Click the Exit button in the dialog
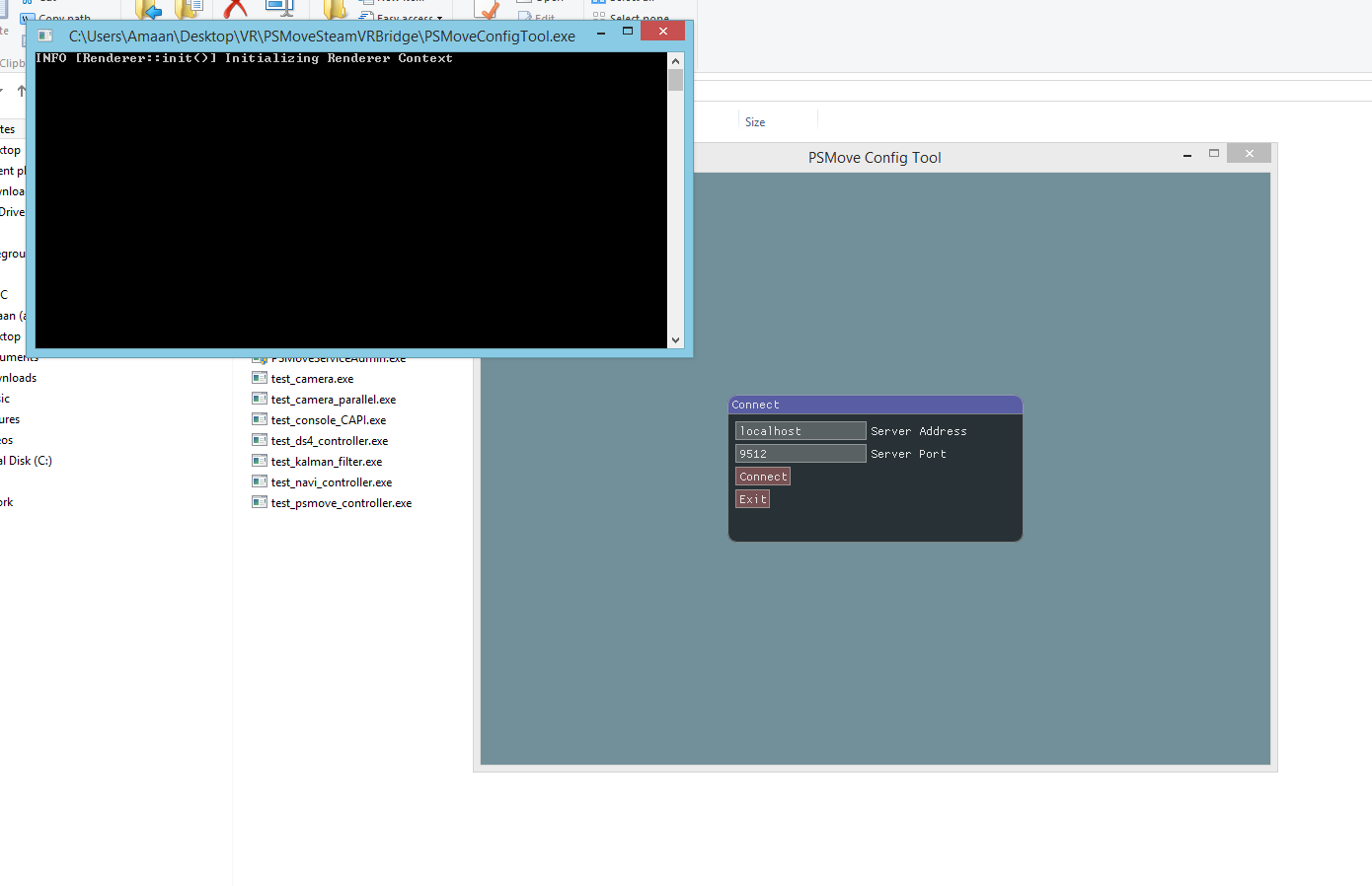Screen dimensions: 1372x886 coord(752,499)
